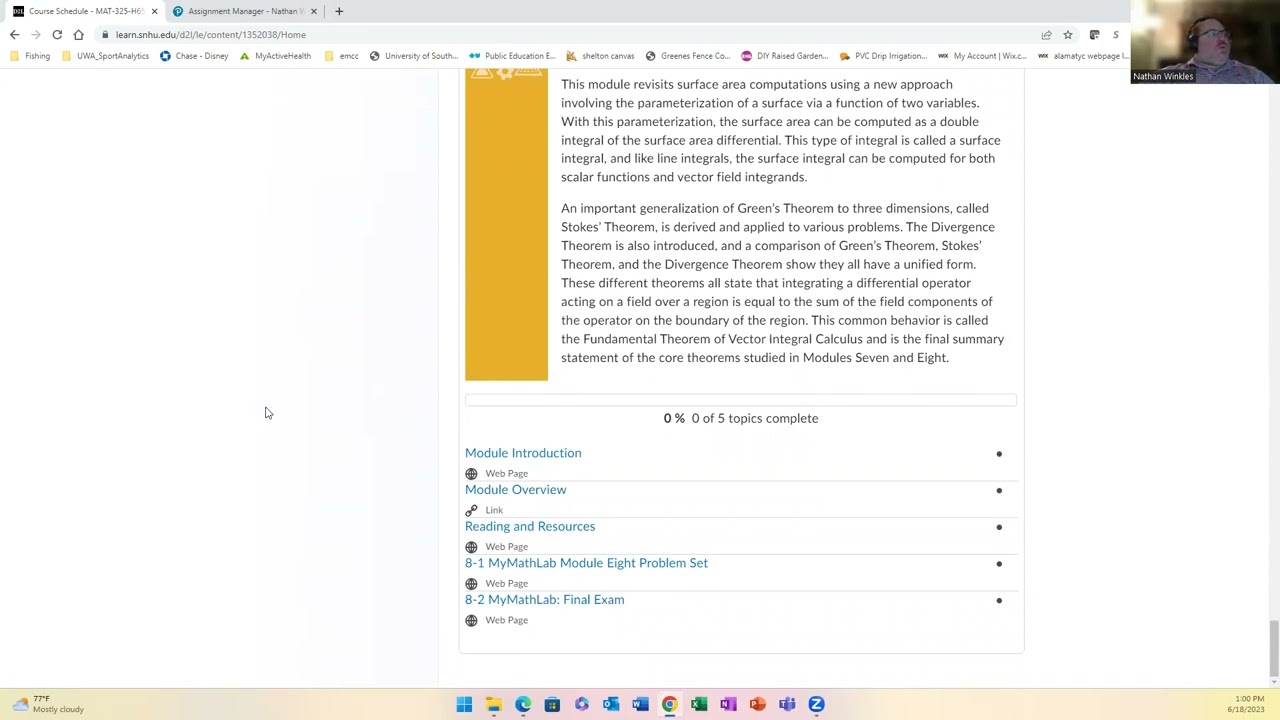The image size is (1280, 720).
Task: Reload the current page
Action: 57,35
